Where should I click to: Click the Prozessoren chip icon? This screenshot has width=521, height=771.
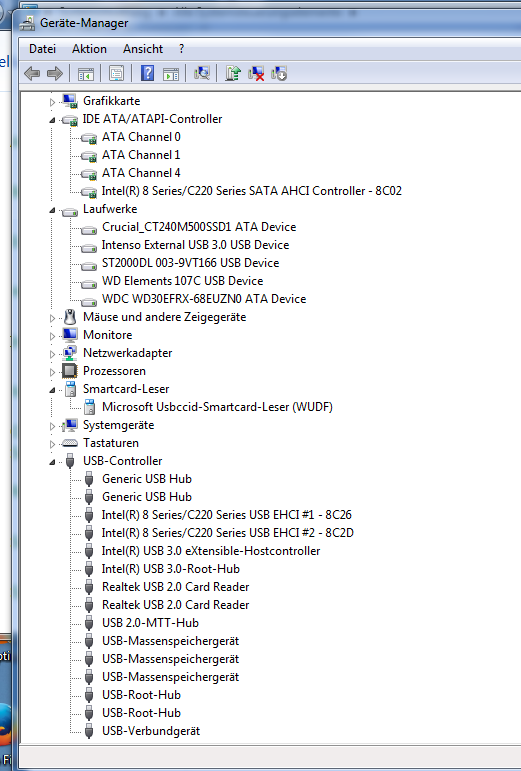70,371
